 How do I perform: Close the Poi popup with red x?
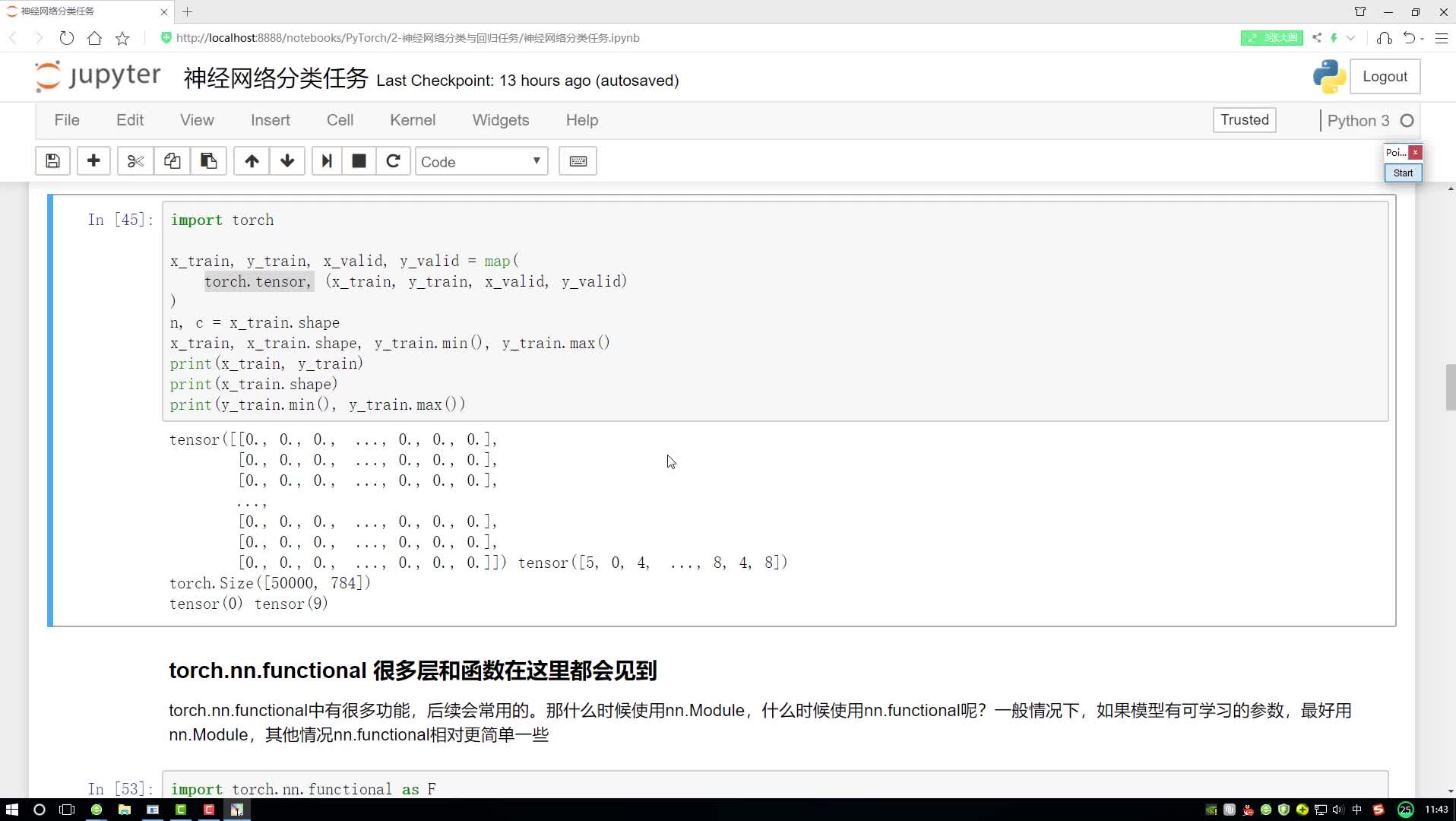point(1415,152)
